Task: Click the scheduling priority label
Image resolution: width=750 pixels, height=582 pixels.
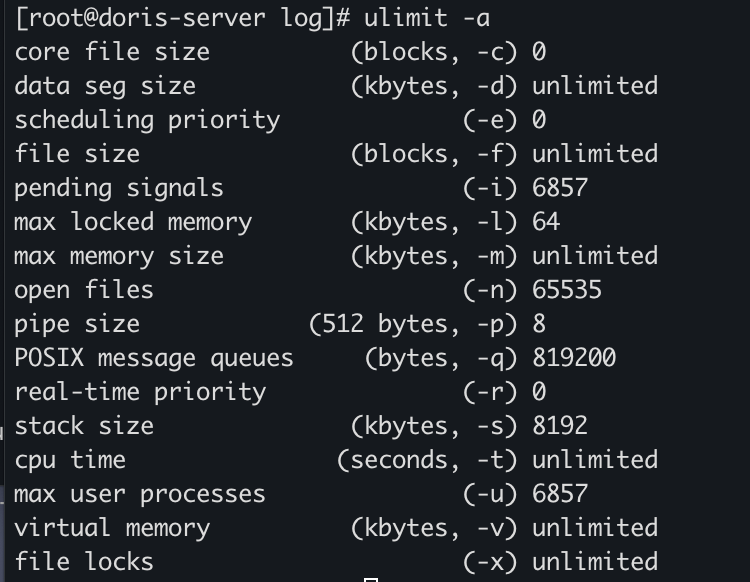Action: [x=147, y=119]
